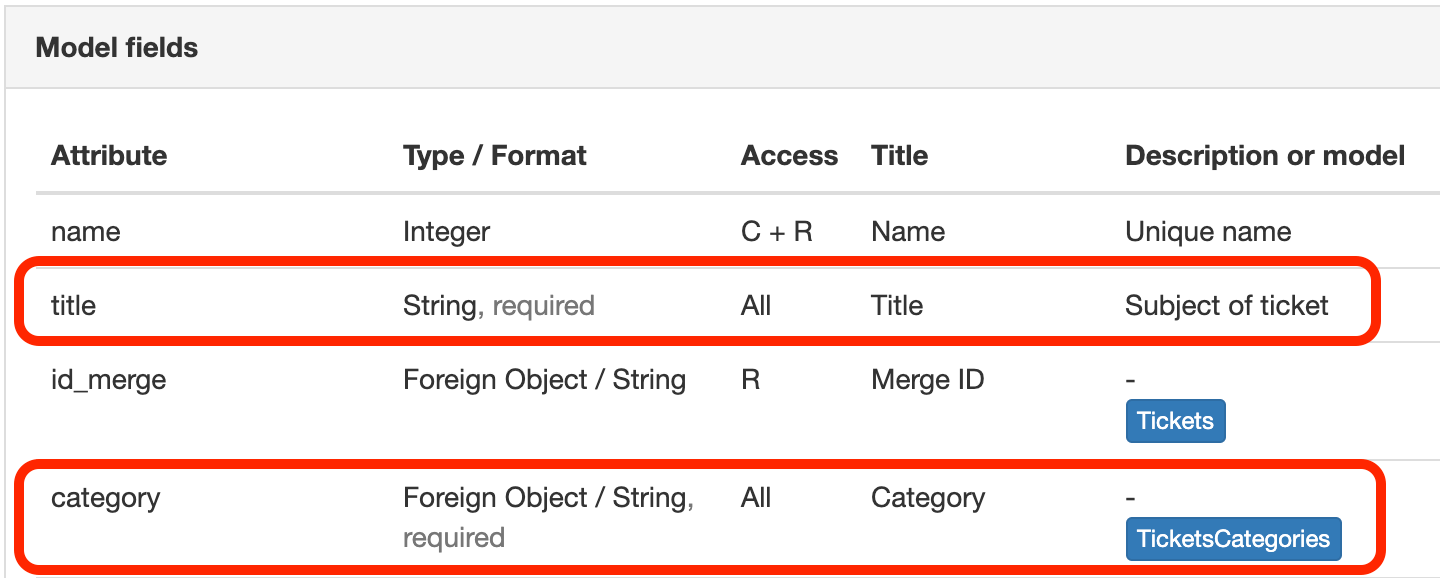
Task: Click the Model fields panel heading
Action: (x=117, y=48)
